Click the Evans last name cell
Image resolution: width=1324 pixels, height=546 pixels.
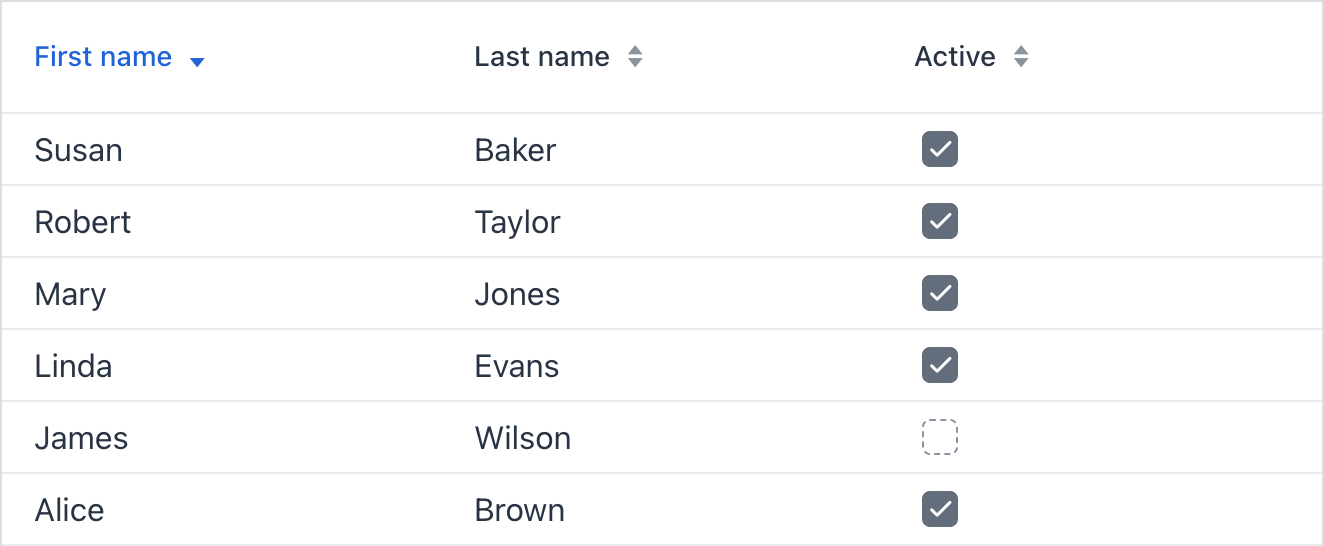click(x=517, y=366)
